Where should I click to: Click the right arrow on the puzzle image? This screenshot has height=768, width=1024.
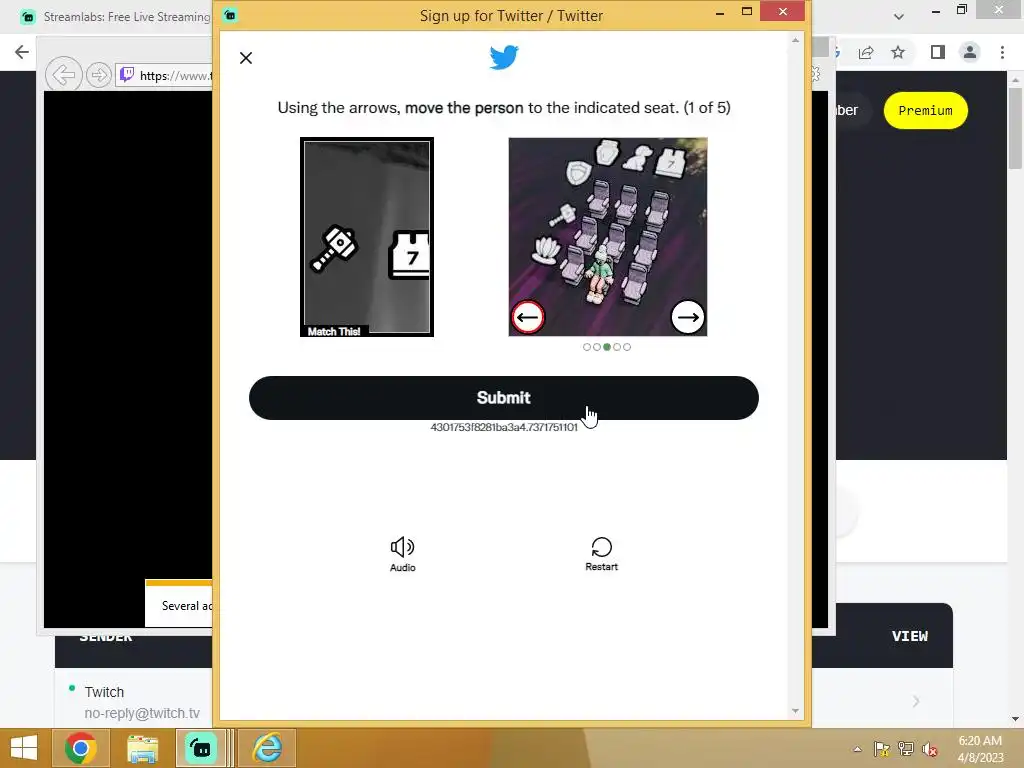click(688, 317)
